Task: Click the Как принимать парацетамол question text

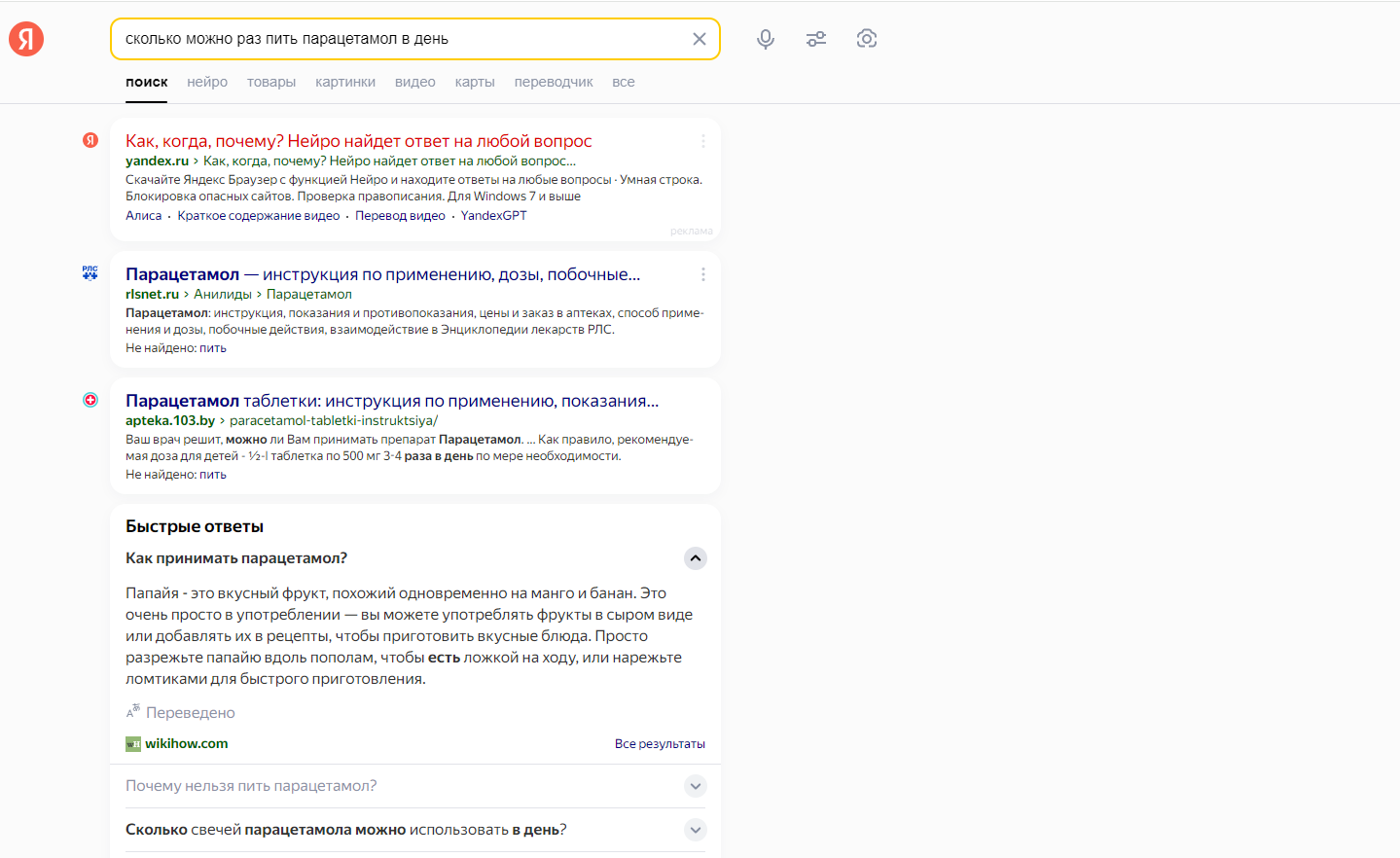Action: [x=236, y=558]
